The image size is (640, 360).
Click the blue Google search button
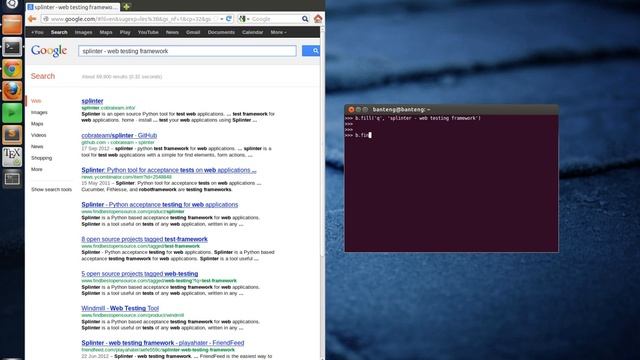point(311,51)
